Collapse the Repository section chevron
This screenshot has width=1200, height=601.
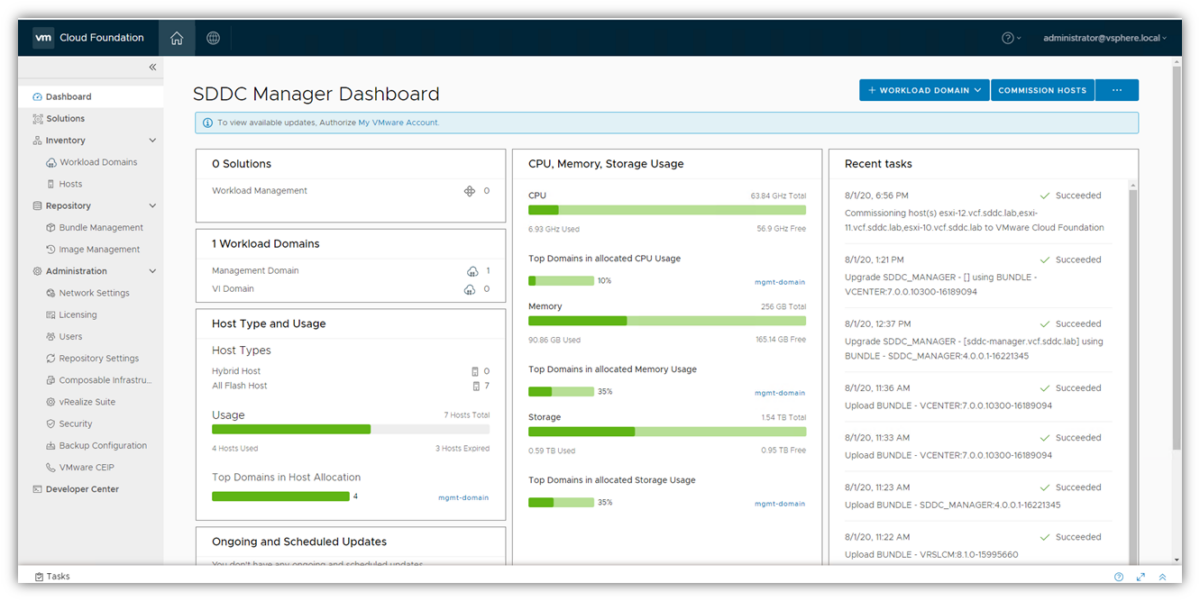coord(153,206)
